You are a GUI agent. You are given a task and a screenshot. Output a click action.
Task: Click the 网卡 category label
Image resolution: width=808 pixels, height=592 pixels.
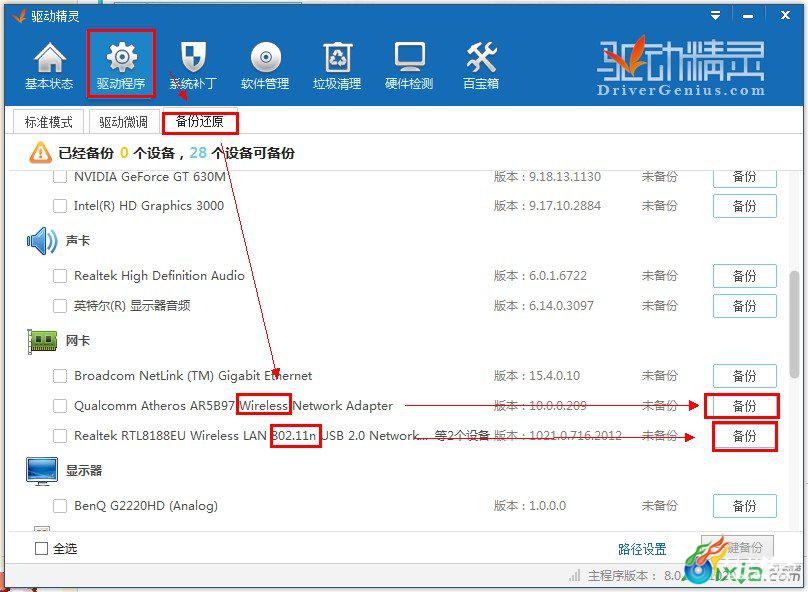click(x=78, y=341)
